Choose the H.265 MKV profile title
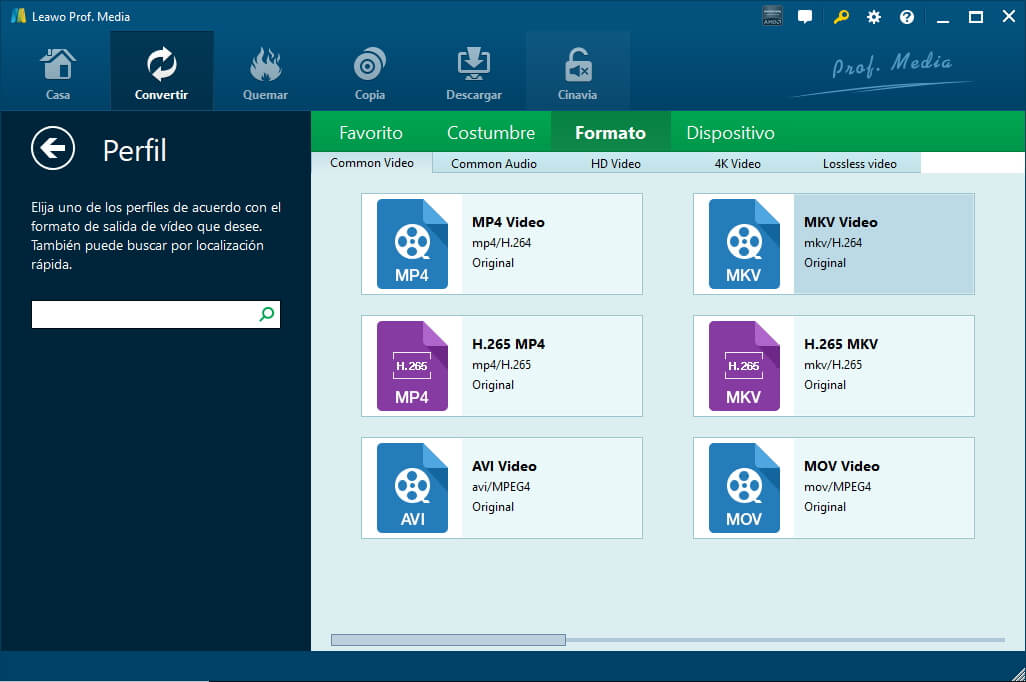Viewport: 1026px width, 682px height. click(x=841, y=344)
